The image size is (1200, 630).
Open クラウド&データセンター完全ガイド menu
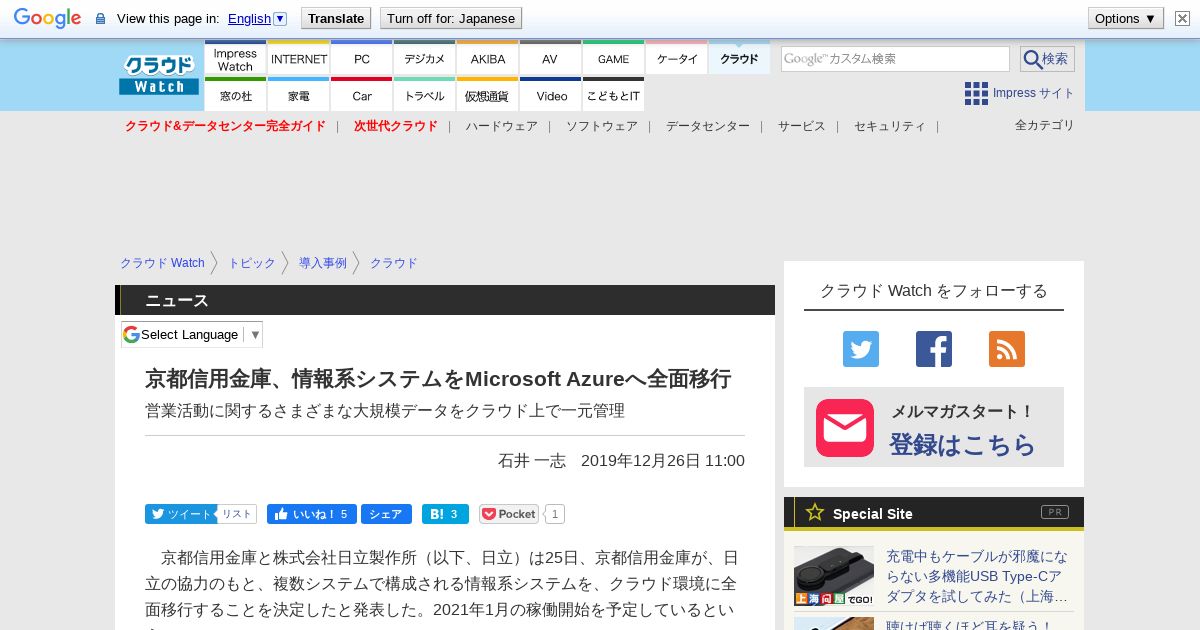[225, 126]
